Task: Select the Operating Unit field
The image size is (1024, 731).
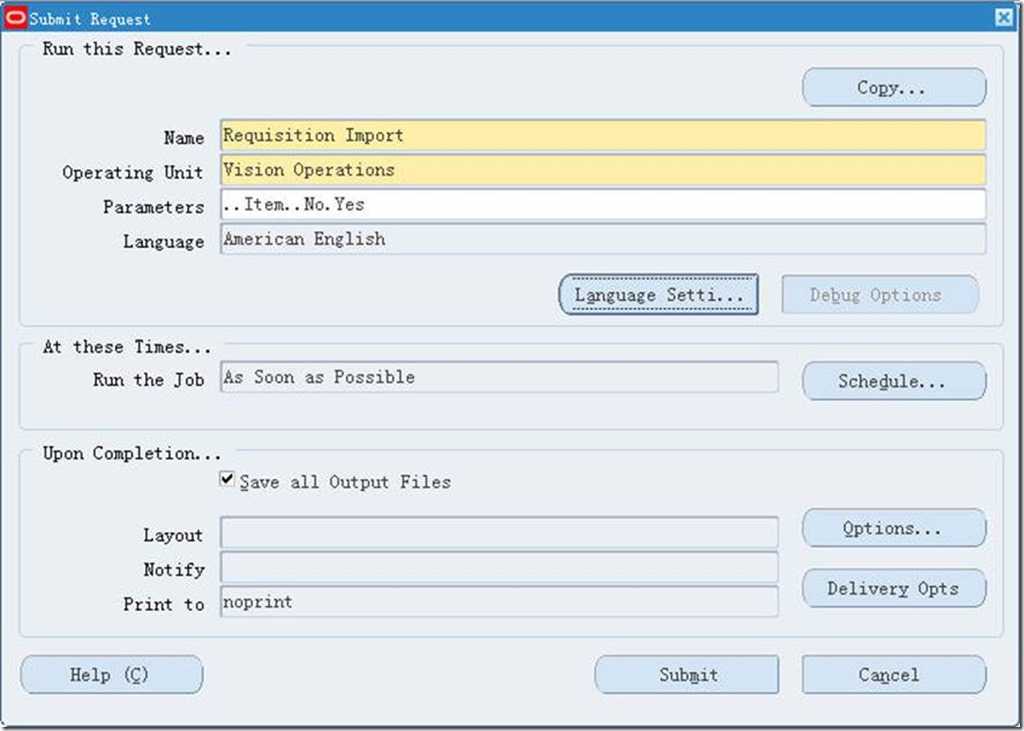Action: click(x=603, y=170)
